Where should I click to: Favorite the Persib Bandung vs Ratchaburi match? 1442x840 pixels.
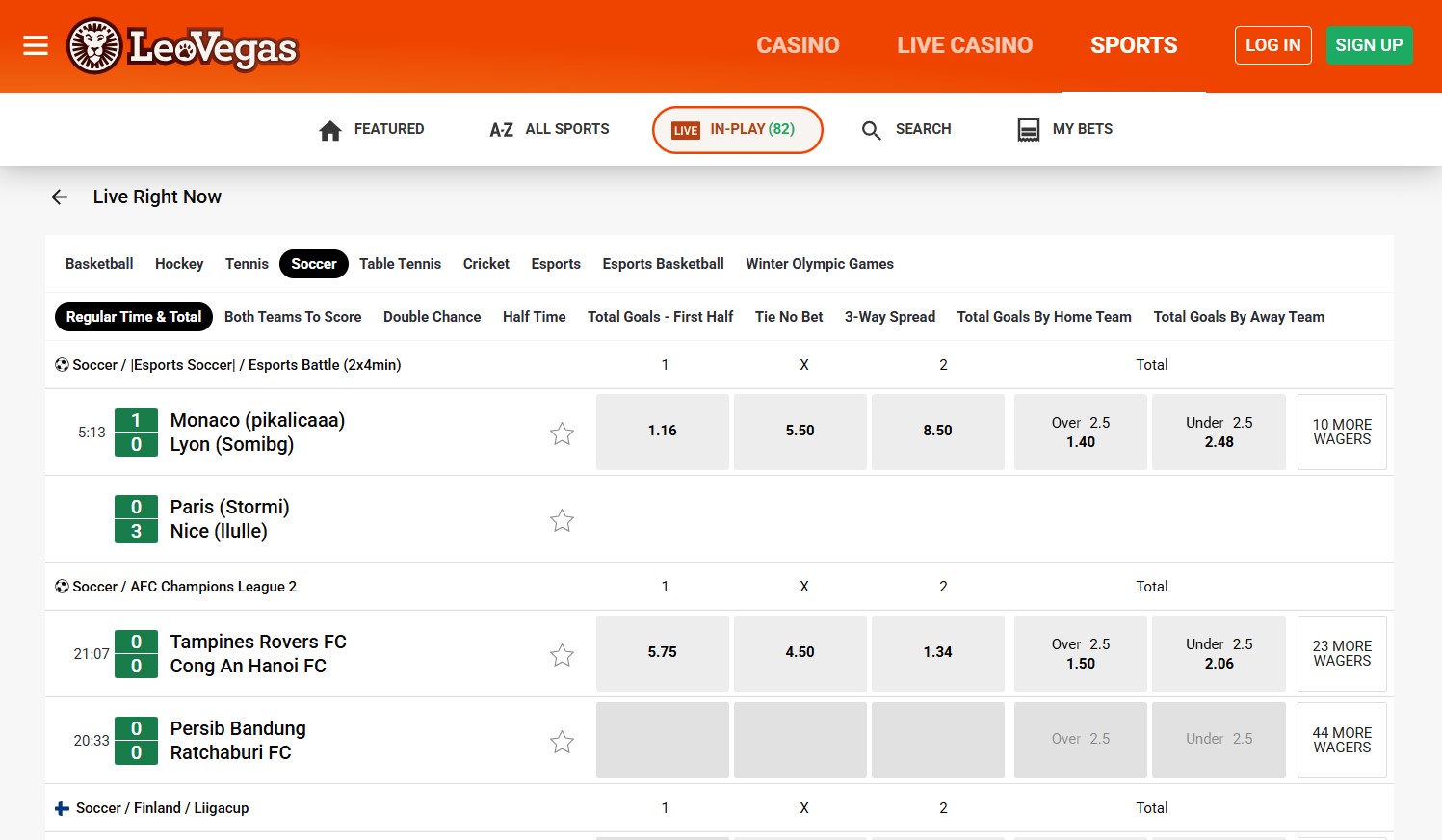pyautogui.click(x=562, y=742)
